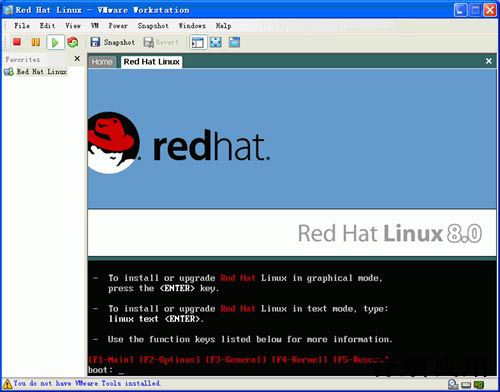This screenshot has height=392, width=500.
Task: Open the VM menu
Action: [x=95, y=26]
